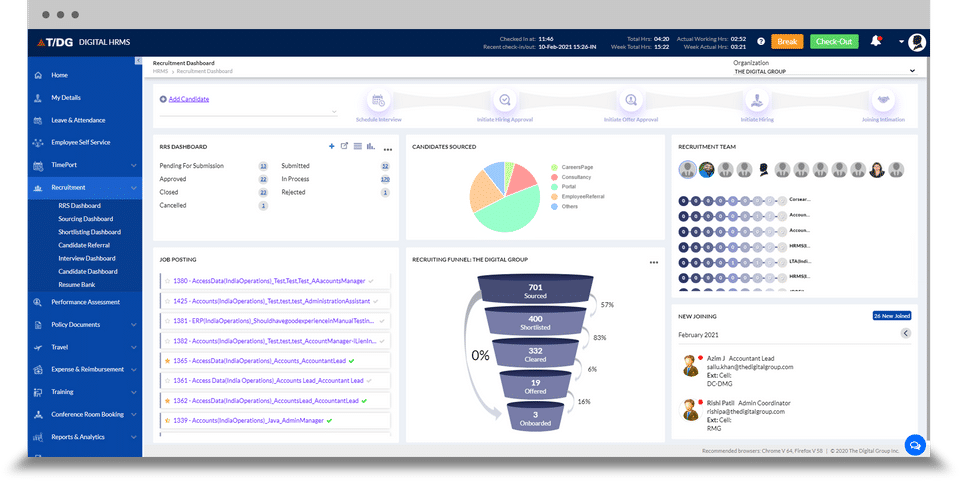This screenshot has height=481, width=960.
Task: Click the Pending For Submission count
Action: pyautogui.click(x=263, y=166)
